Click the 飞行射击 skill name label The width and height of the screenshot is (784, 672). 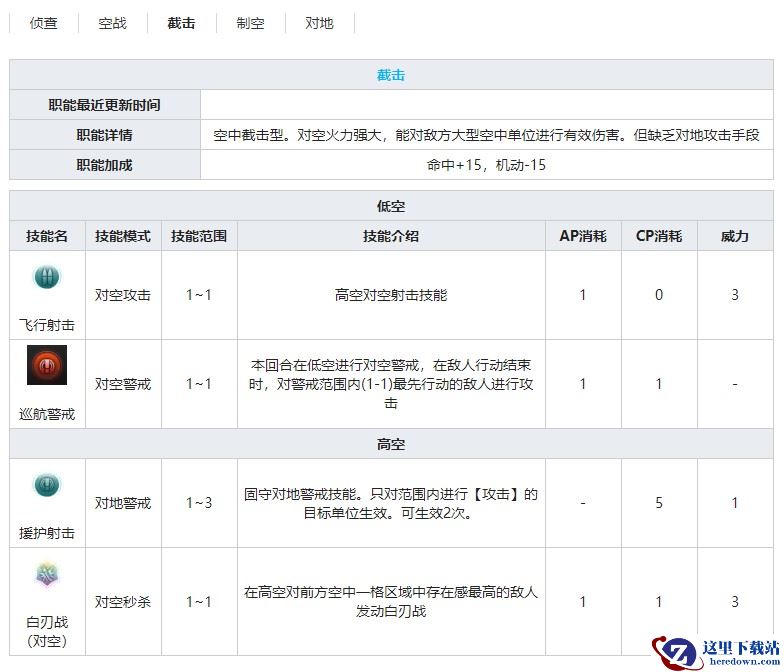click(47, 325)
